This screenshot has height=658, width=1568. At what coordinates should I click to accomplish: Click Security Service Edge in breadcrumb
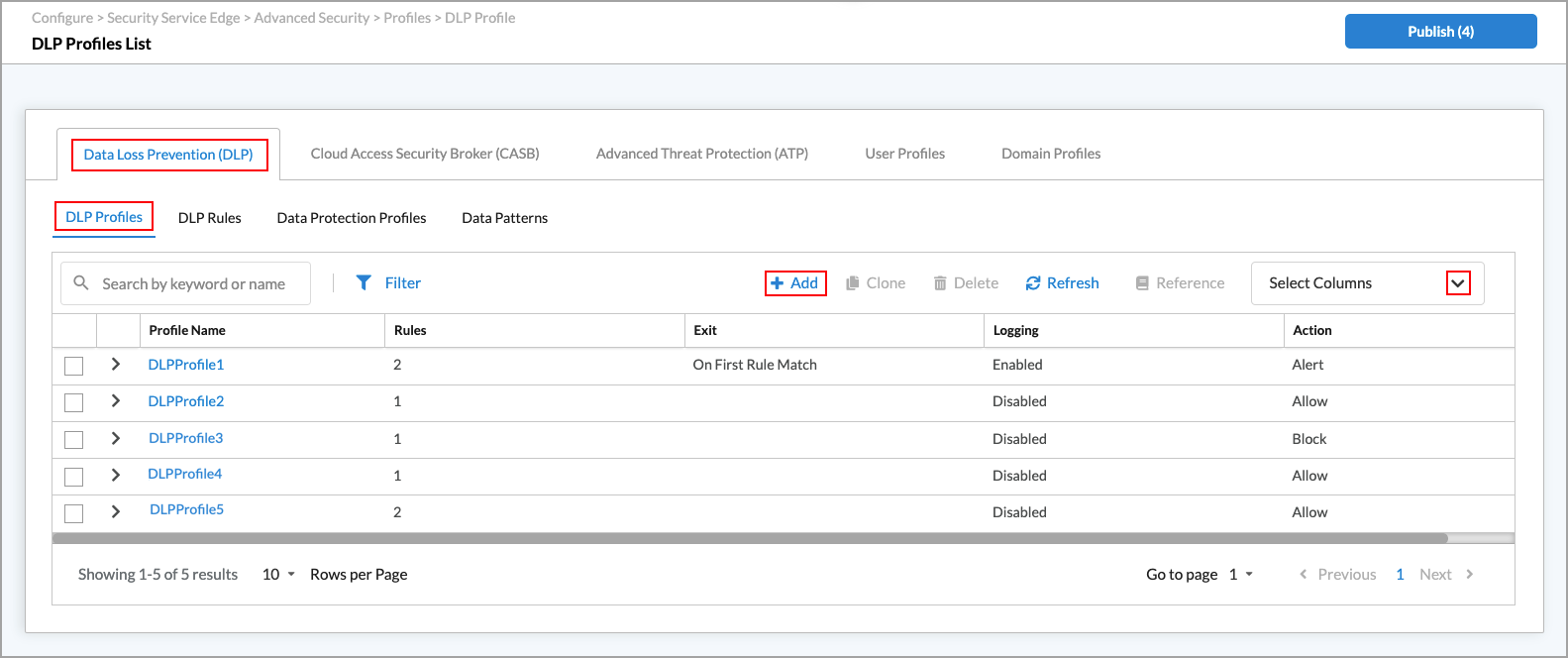tap(173, 18)
